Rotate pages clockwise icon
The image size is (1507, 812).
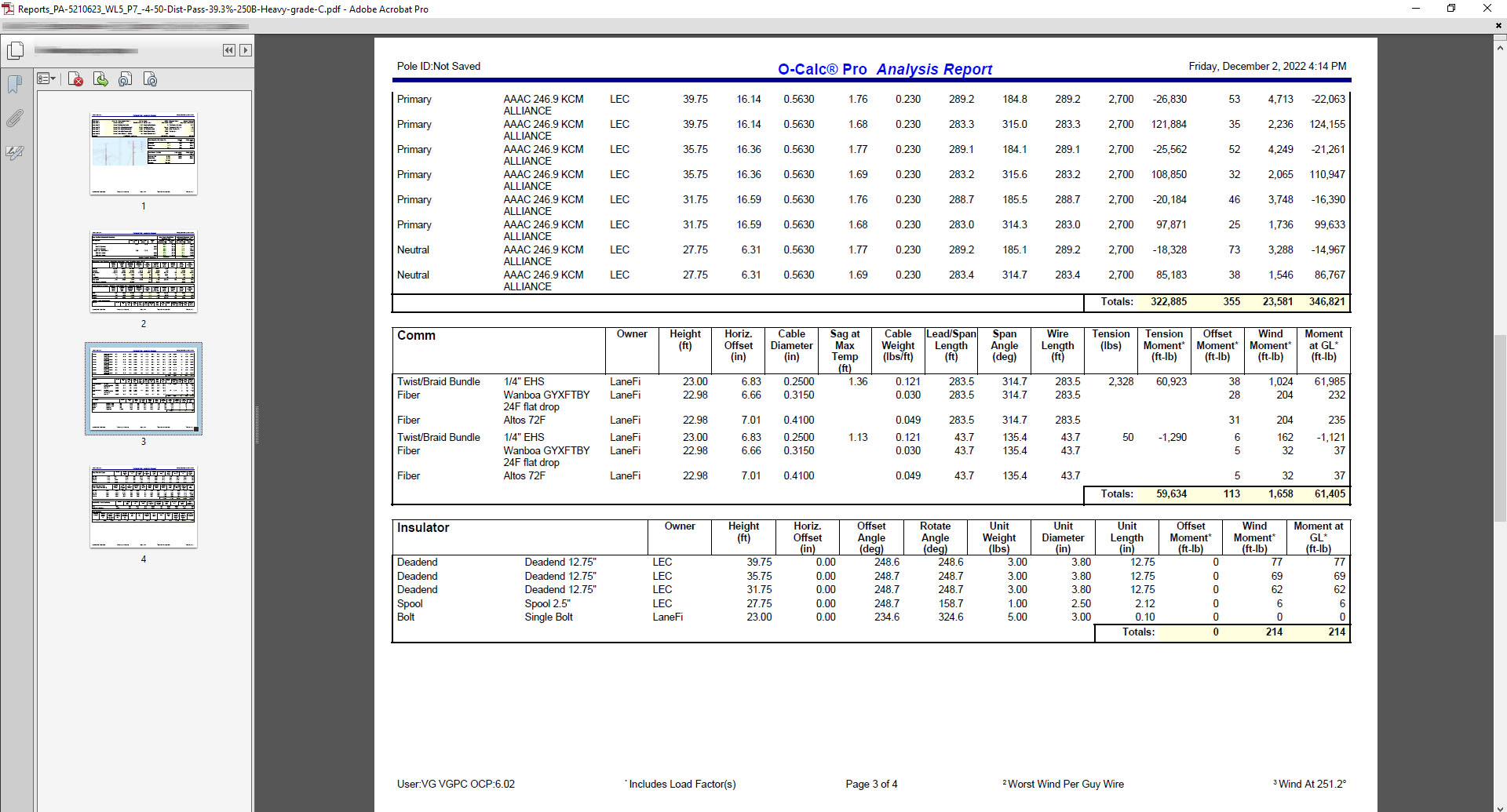151,79
